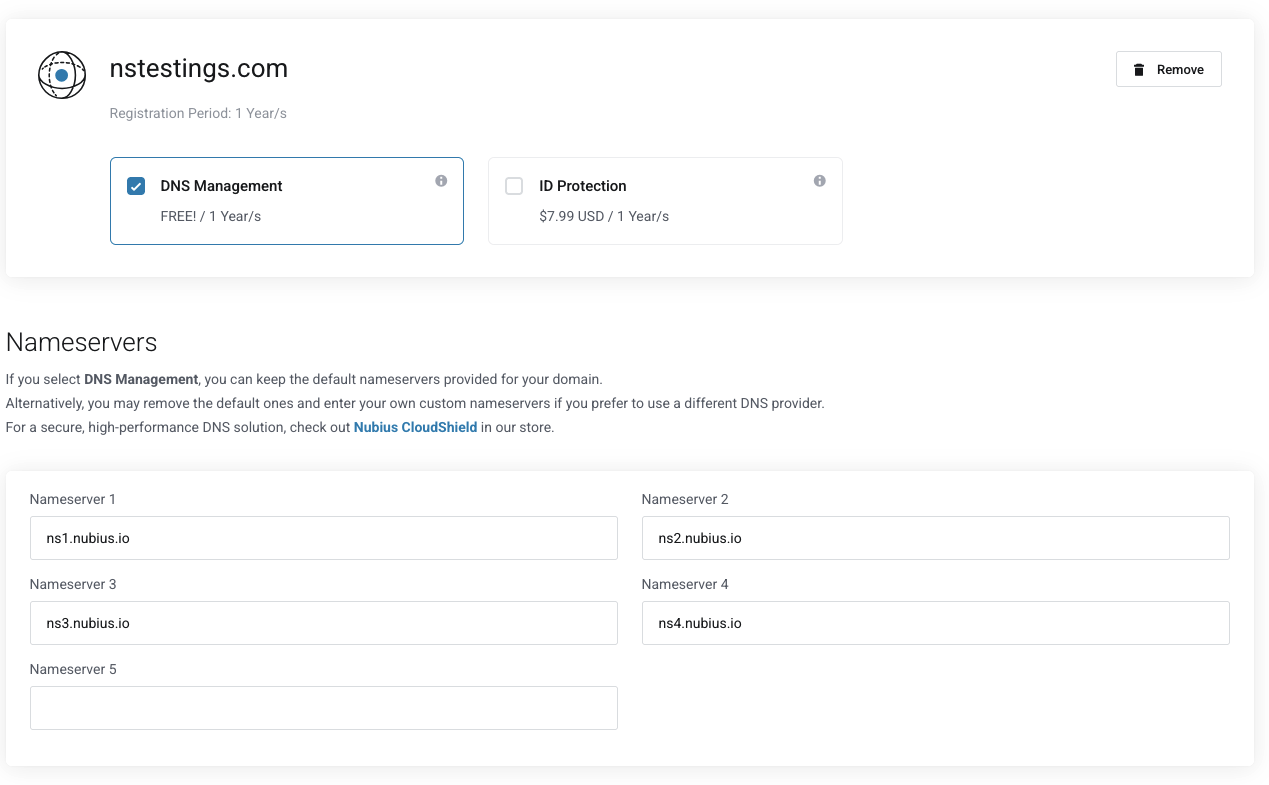The height and width of the screenshot is (785, 1269).
Task: Remove the nstestings.com domain from cart
Action: [1168, 70]
